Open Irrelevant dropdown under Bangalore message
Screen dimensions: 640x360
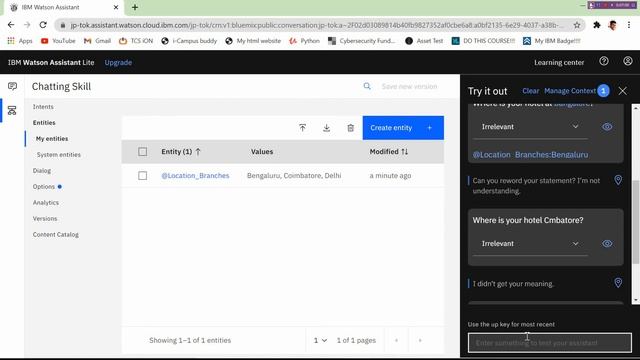click(530, 127)
